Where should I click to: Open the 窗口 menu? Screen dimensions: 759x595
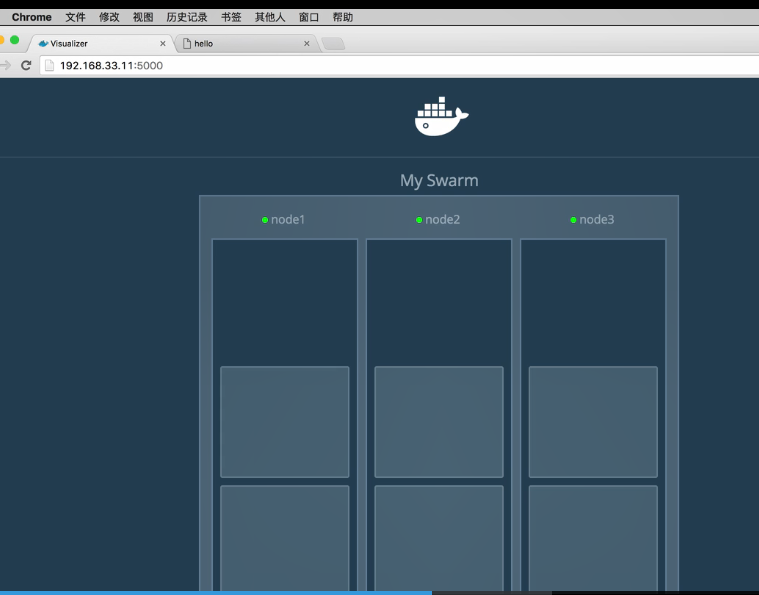point(309,17)
